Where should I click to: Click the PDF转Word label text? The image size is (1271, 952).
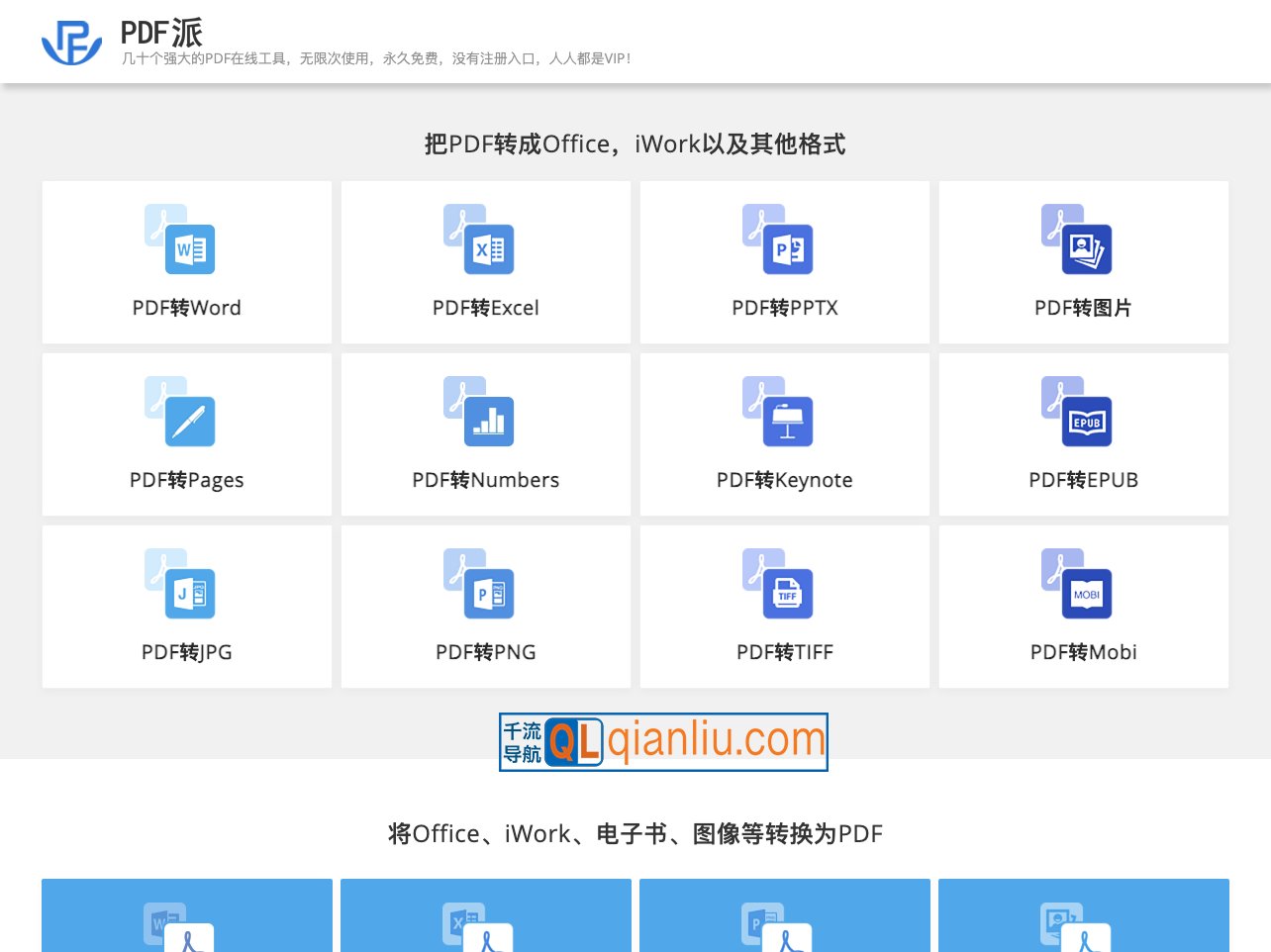click(x=186, y=308)
